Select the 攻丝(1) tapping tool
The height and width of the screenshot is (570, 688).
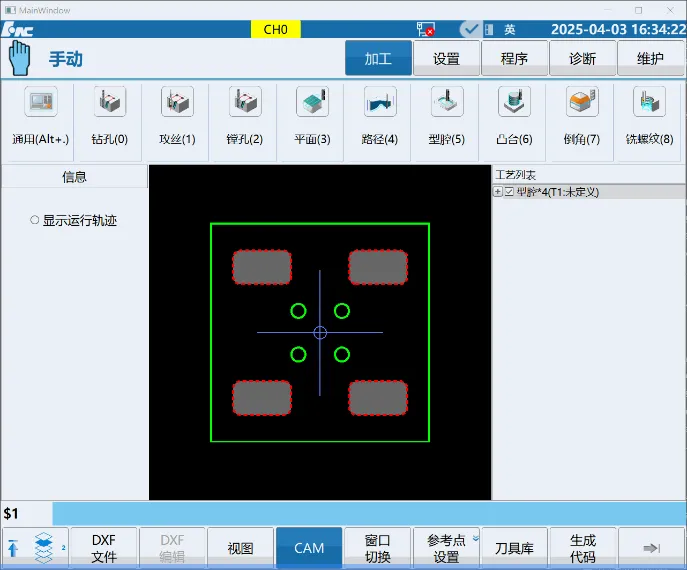[x=177, y=102]
